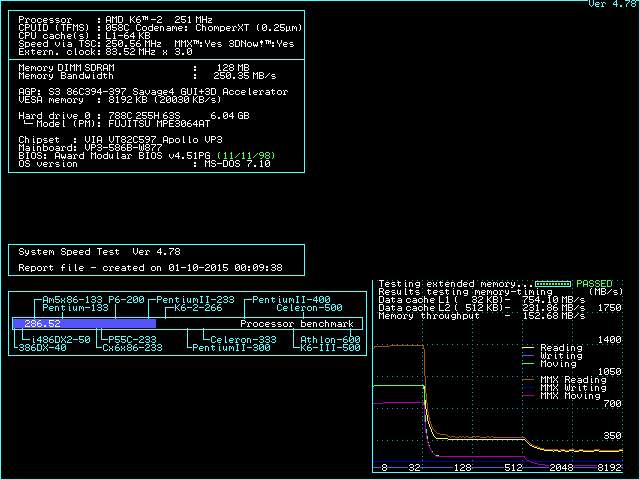The height and width of the screenshot is (480, 640).
Task: Click the MMX Reading legend label
Action: 572,380
